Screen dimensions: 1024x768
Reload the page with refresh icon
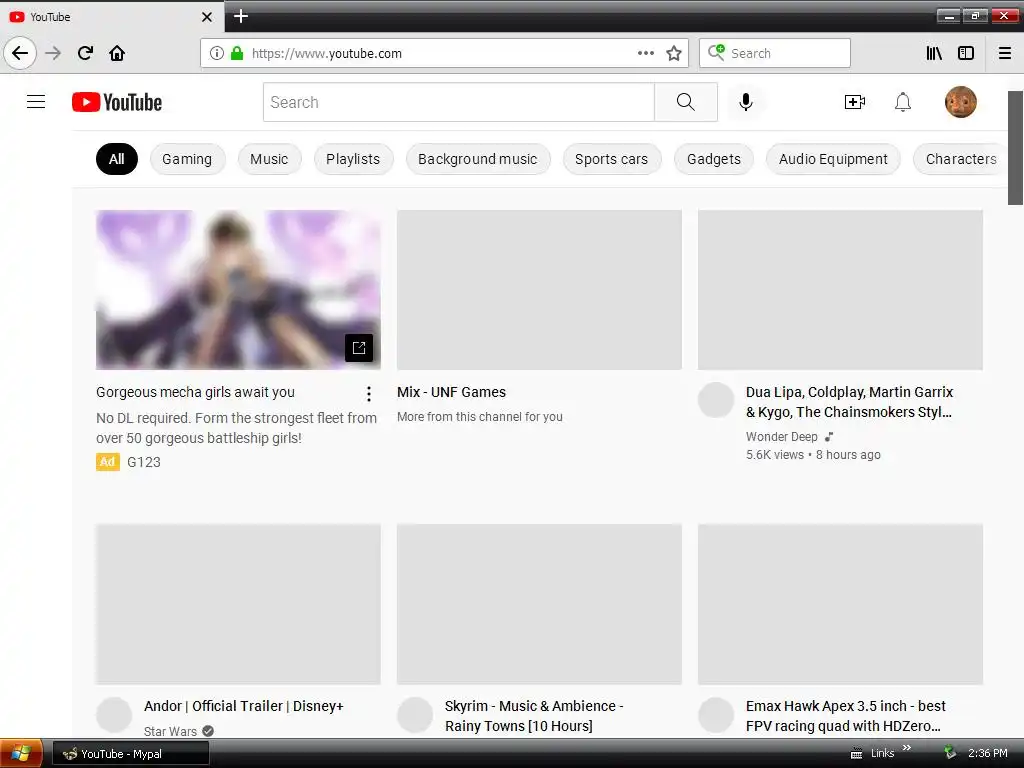(85, 54)
